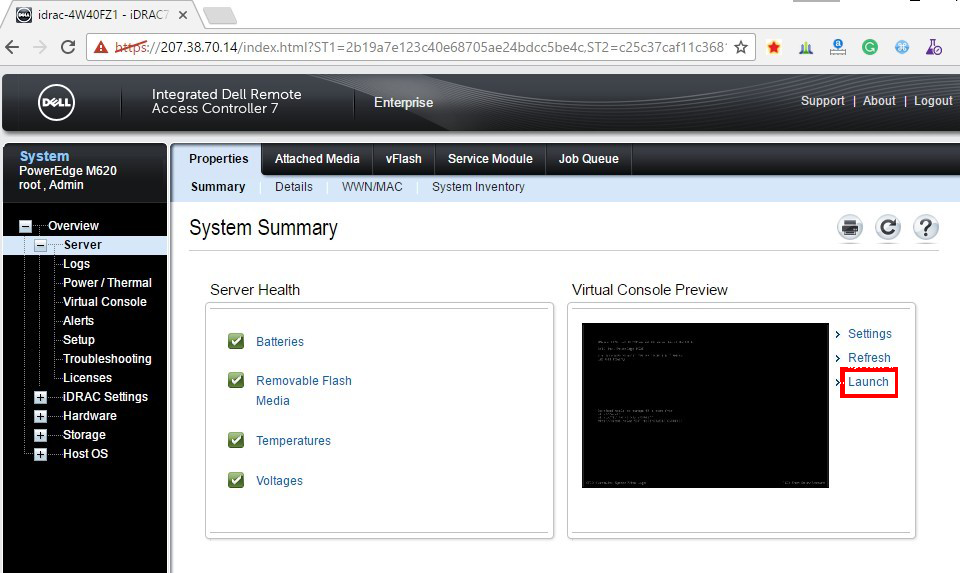Reload page with browser reload button
The image size is (960, 573).
point(68,47)
